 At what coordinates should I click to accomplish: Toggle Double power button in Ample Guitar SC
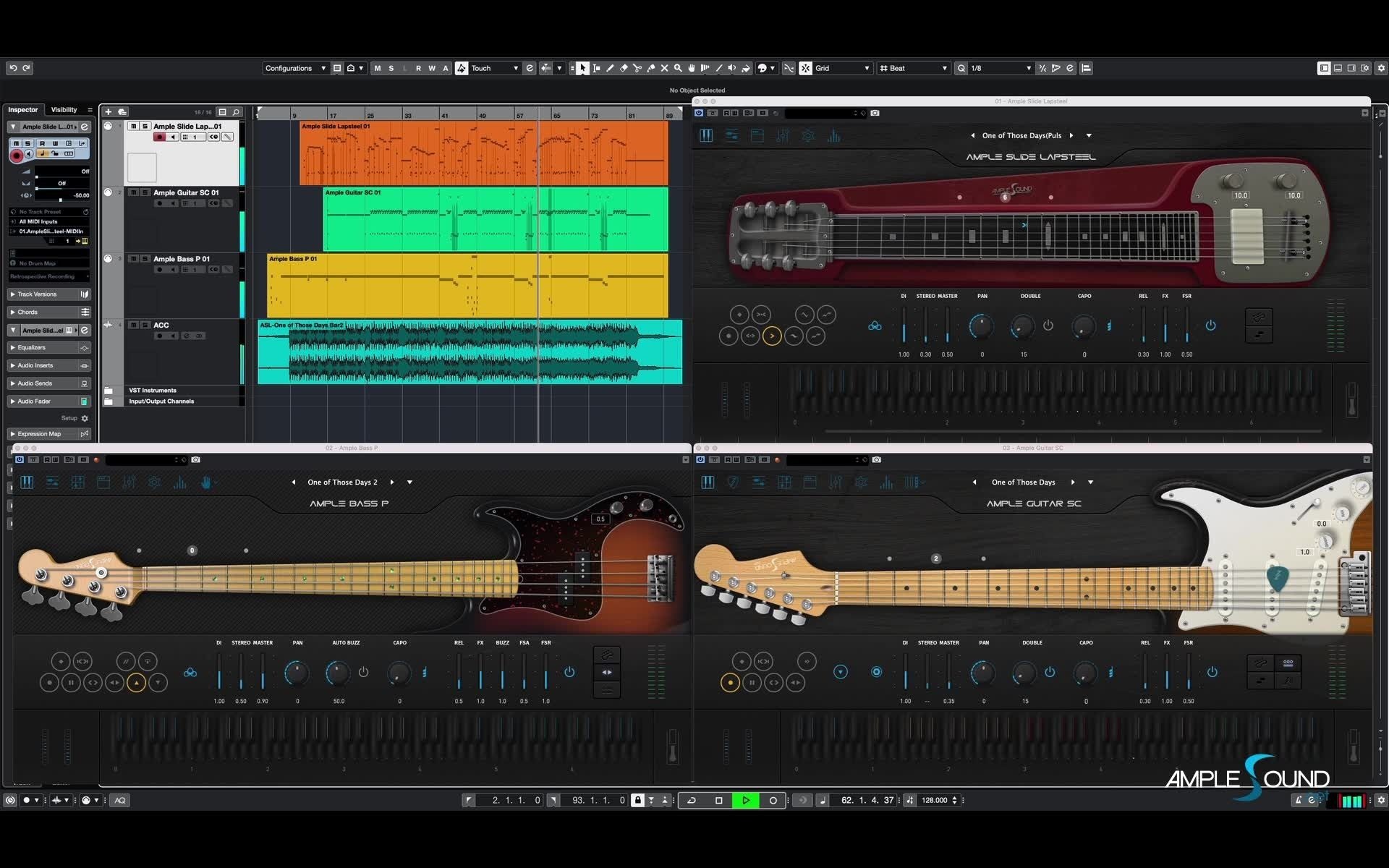point(1050,672)
